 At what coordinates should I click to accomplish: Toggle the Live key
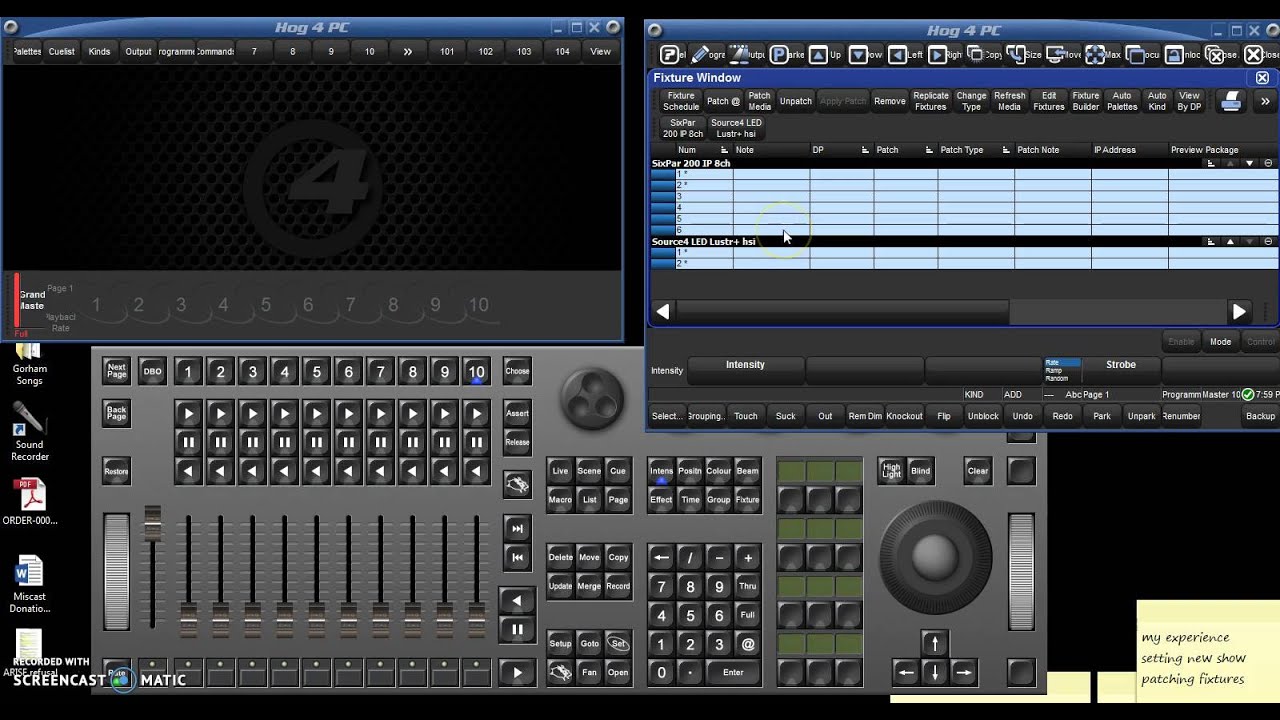point(560,471)
